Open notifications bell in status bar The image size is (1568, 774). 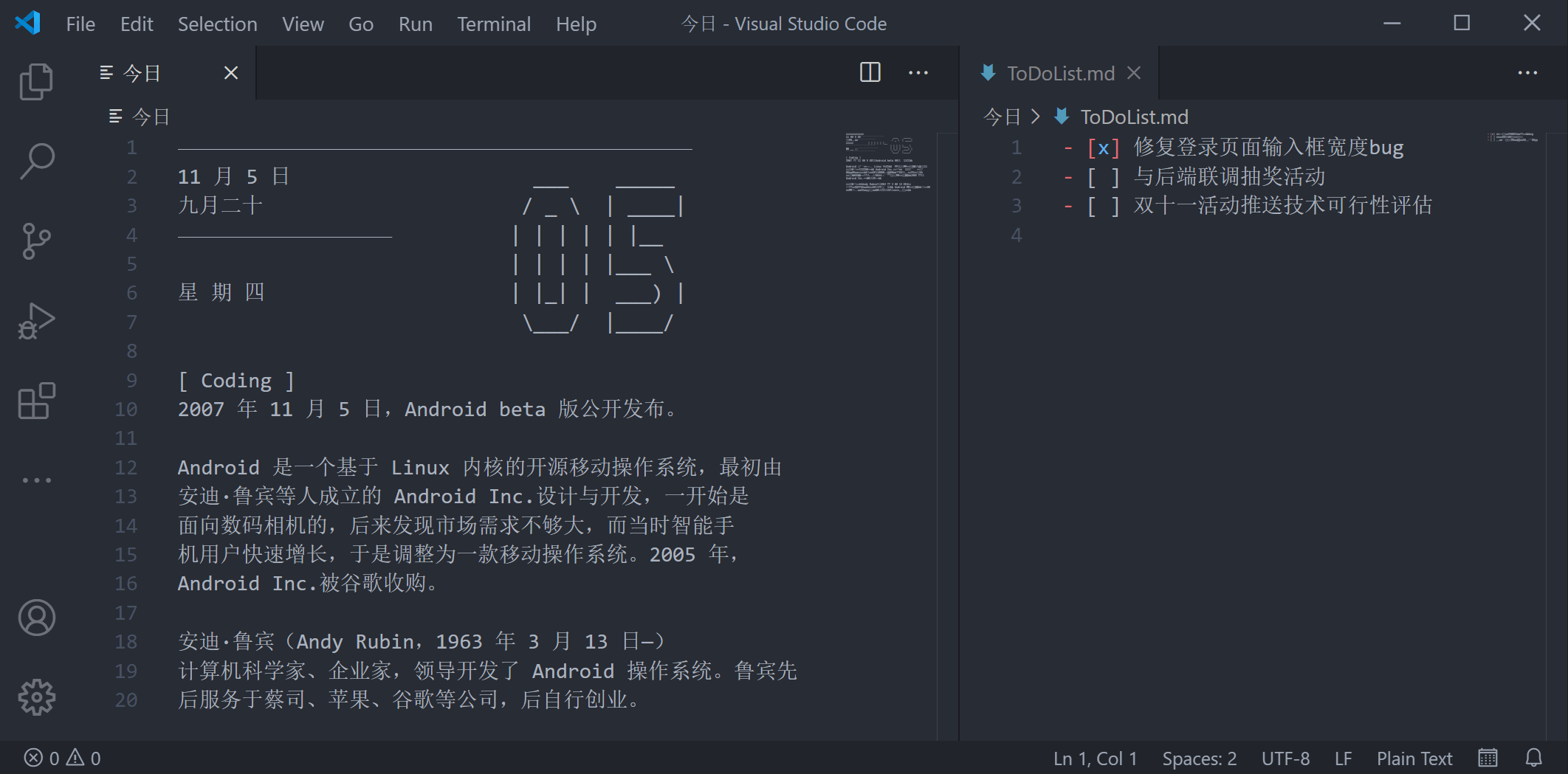click(x=1534, y=758)
